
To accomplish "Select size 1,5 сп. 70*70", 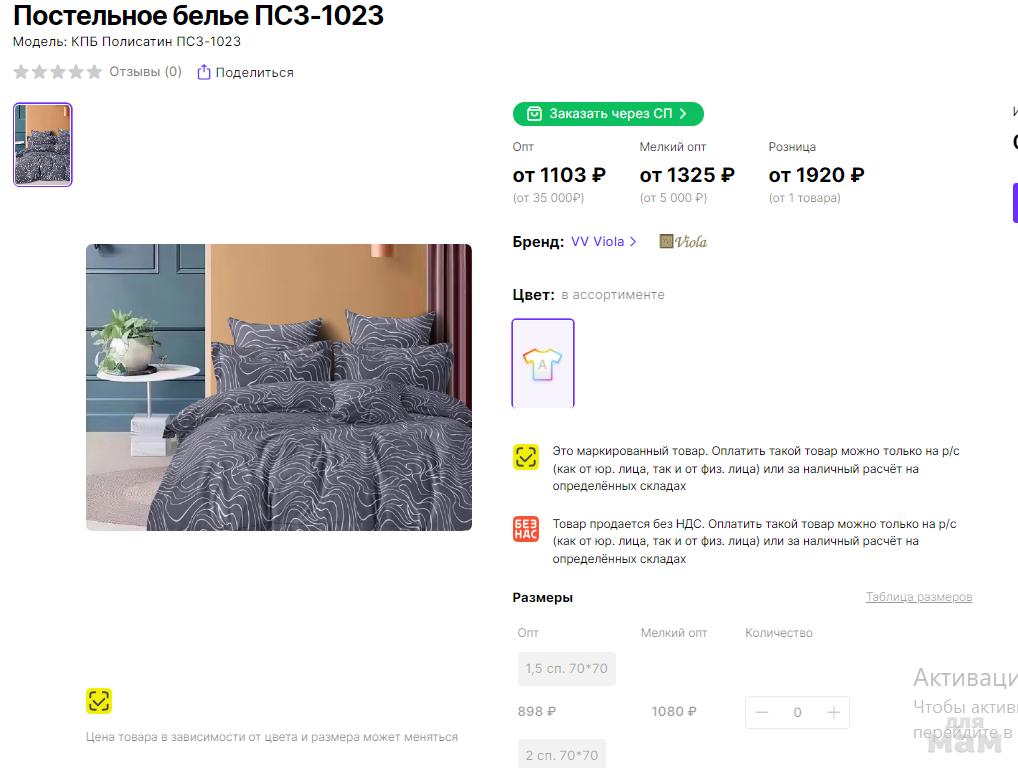I will click(566, 668).
